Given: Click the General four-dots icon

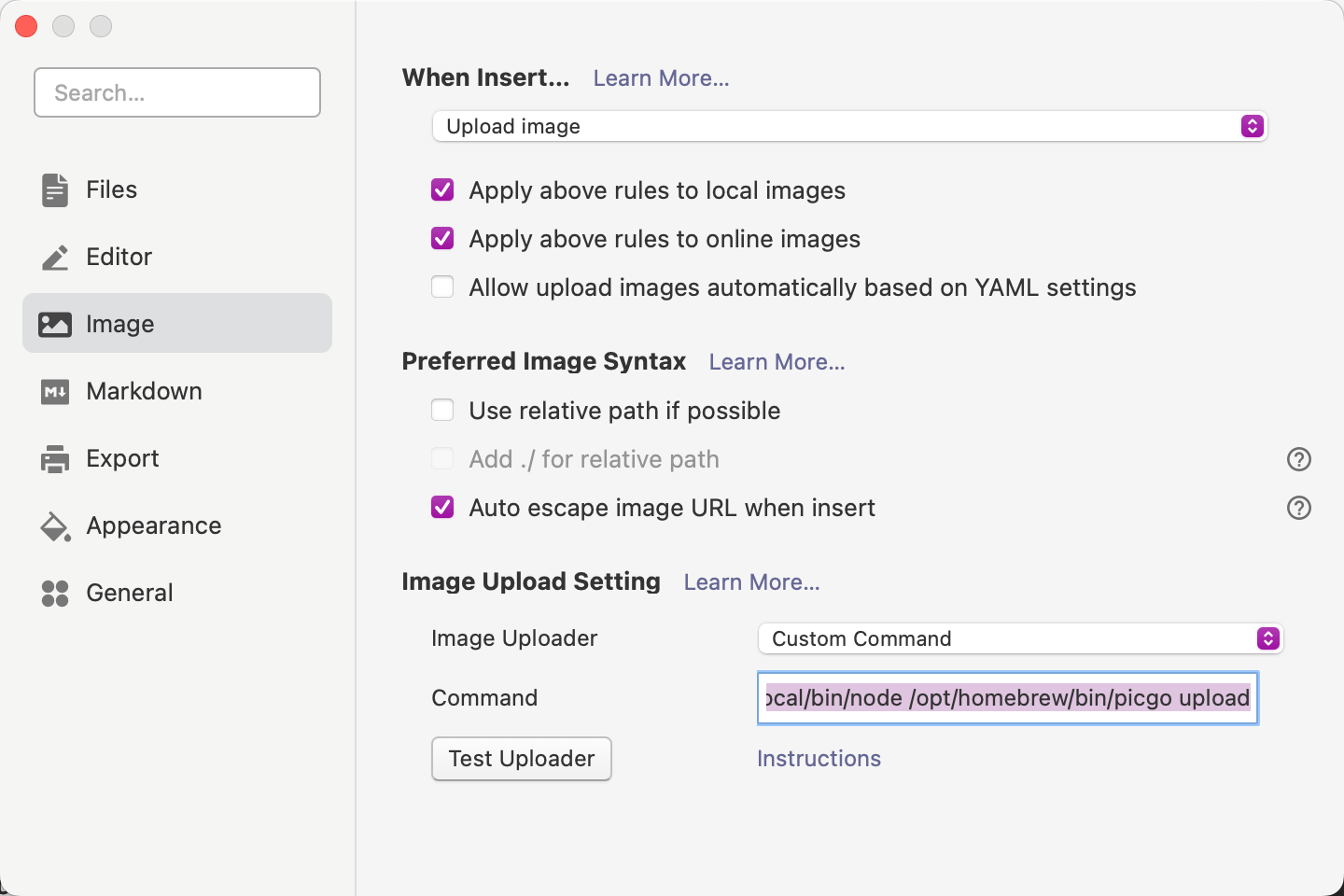Looking at the screenshot, I should 55,593.
